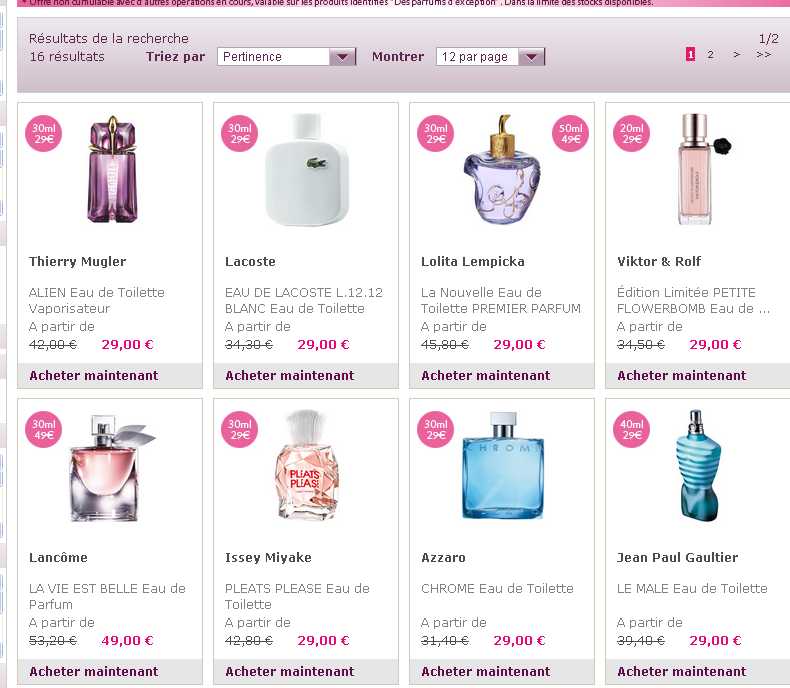The image size is (790, 688).
Task: Click the 40ml 29€ badge on Jean Paul Gaultier
Action: click(631, 430)
